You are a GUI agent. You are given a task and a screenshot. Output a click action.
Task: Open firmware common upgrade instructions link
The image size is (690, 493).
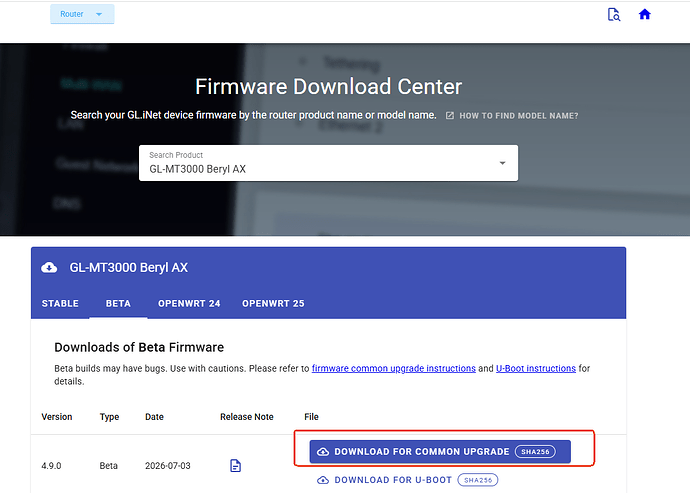[x=394, y=368]
